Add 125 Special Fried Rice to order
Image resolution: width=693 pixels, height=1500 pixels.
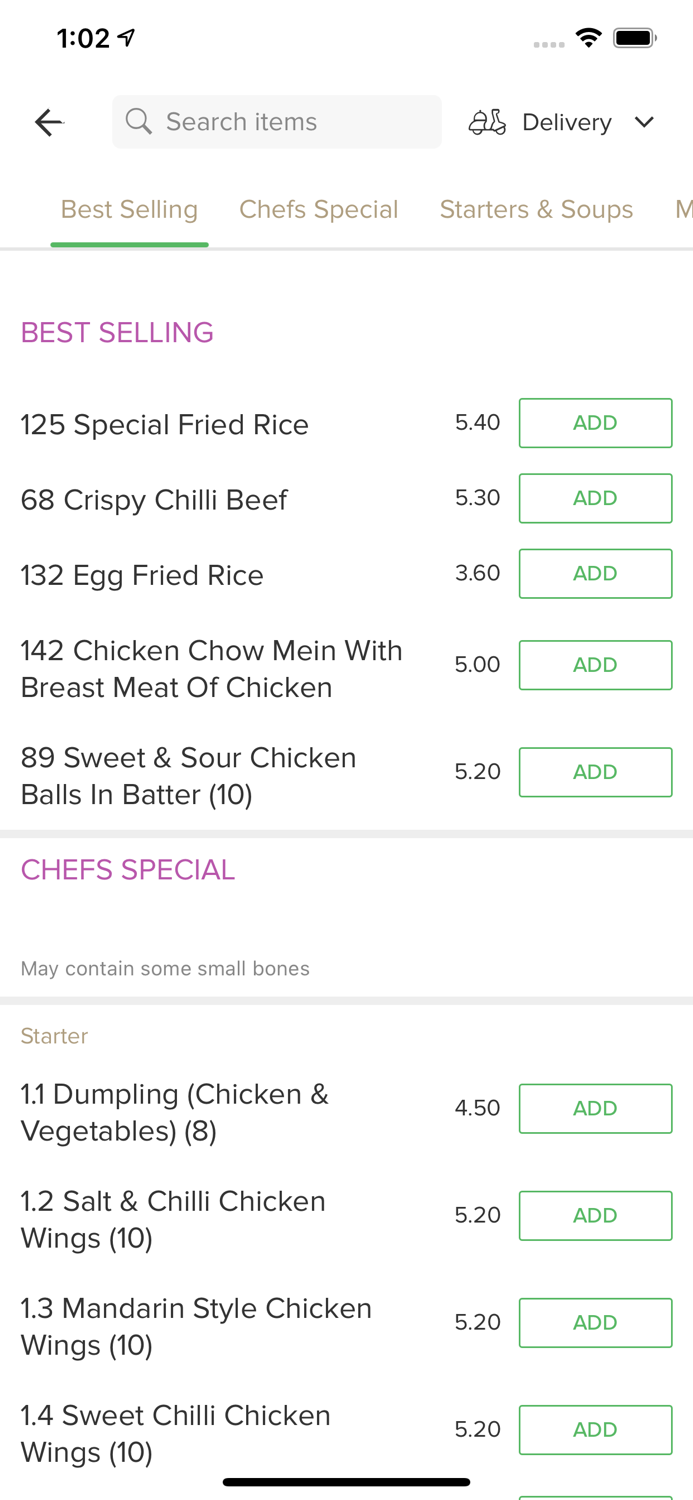point(595,422)
